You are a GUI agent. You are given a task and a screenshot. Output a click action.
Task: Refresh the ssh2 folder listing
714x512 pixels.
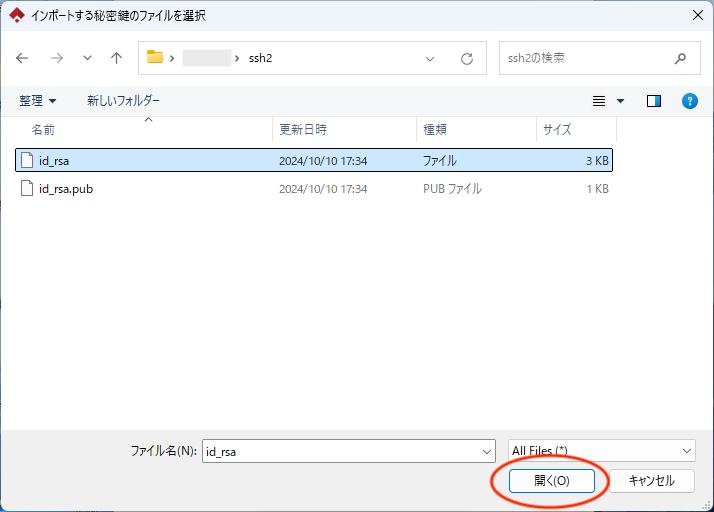466,59
